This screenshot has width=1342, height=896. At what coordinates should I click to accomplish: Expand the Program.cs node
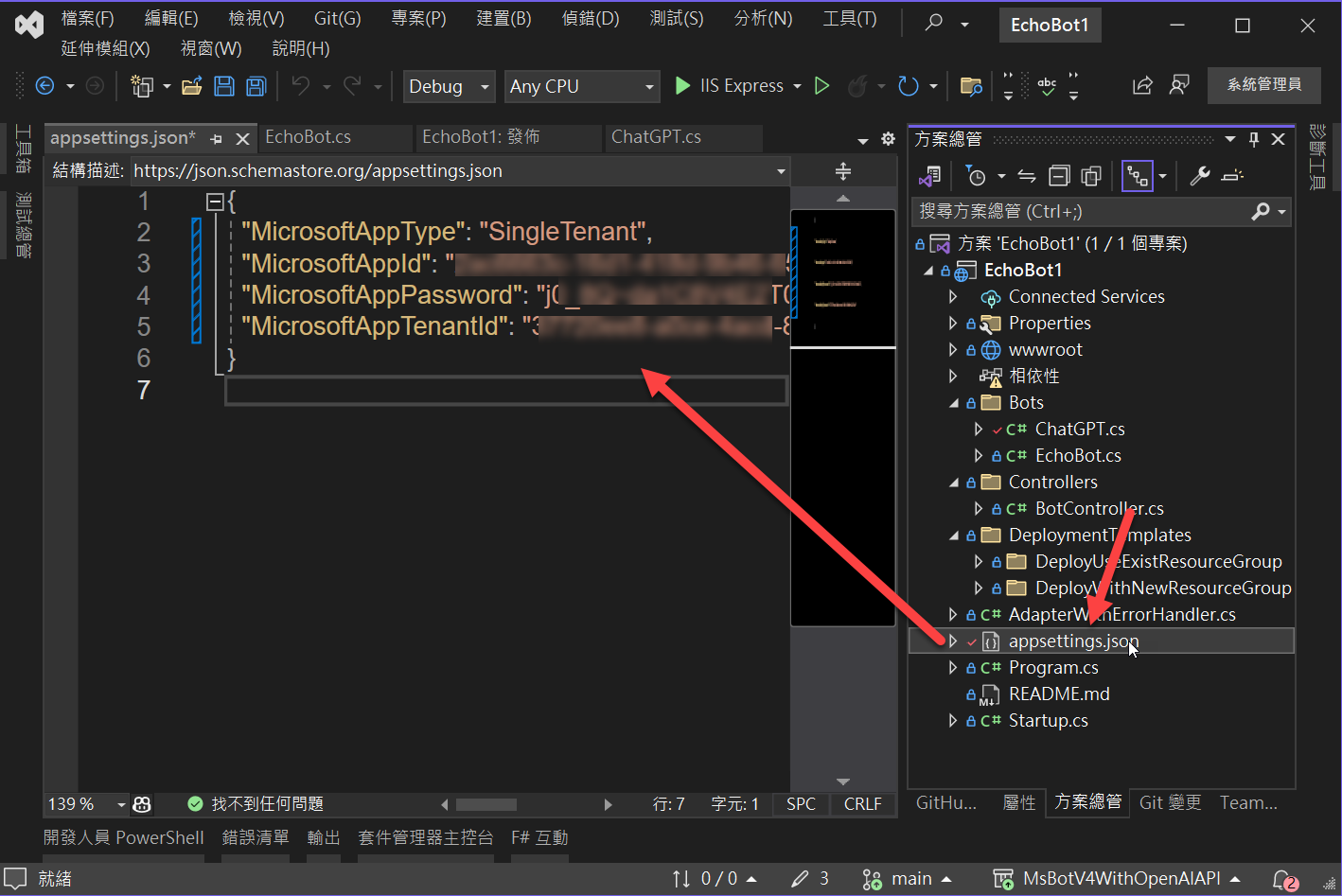click(953, 667)
